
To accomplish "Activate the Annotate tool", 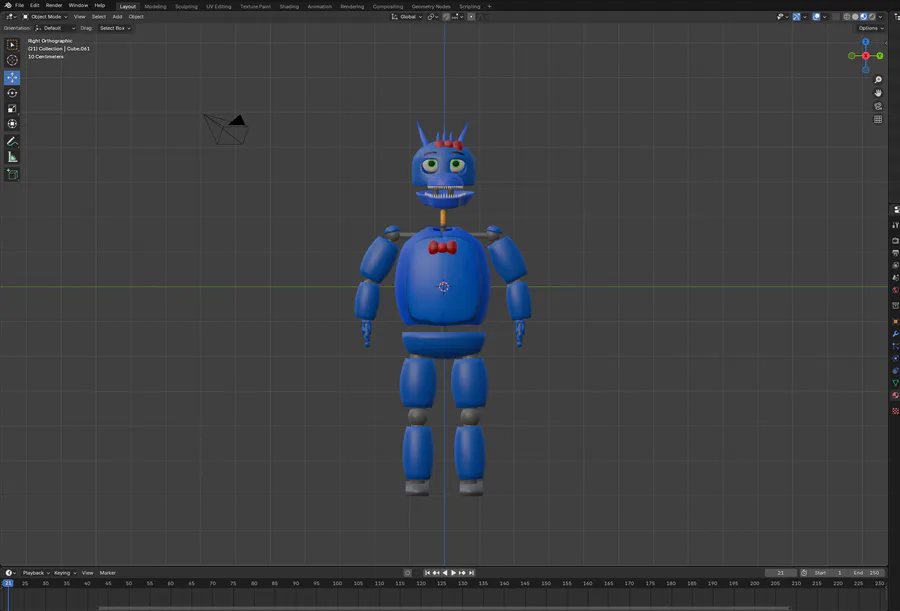I will (12, 141).
